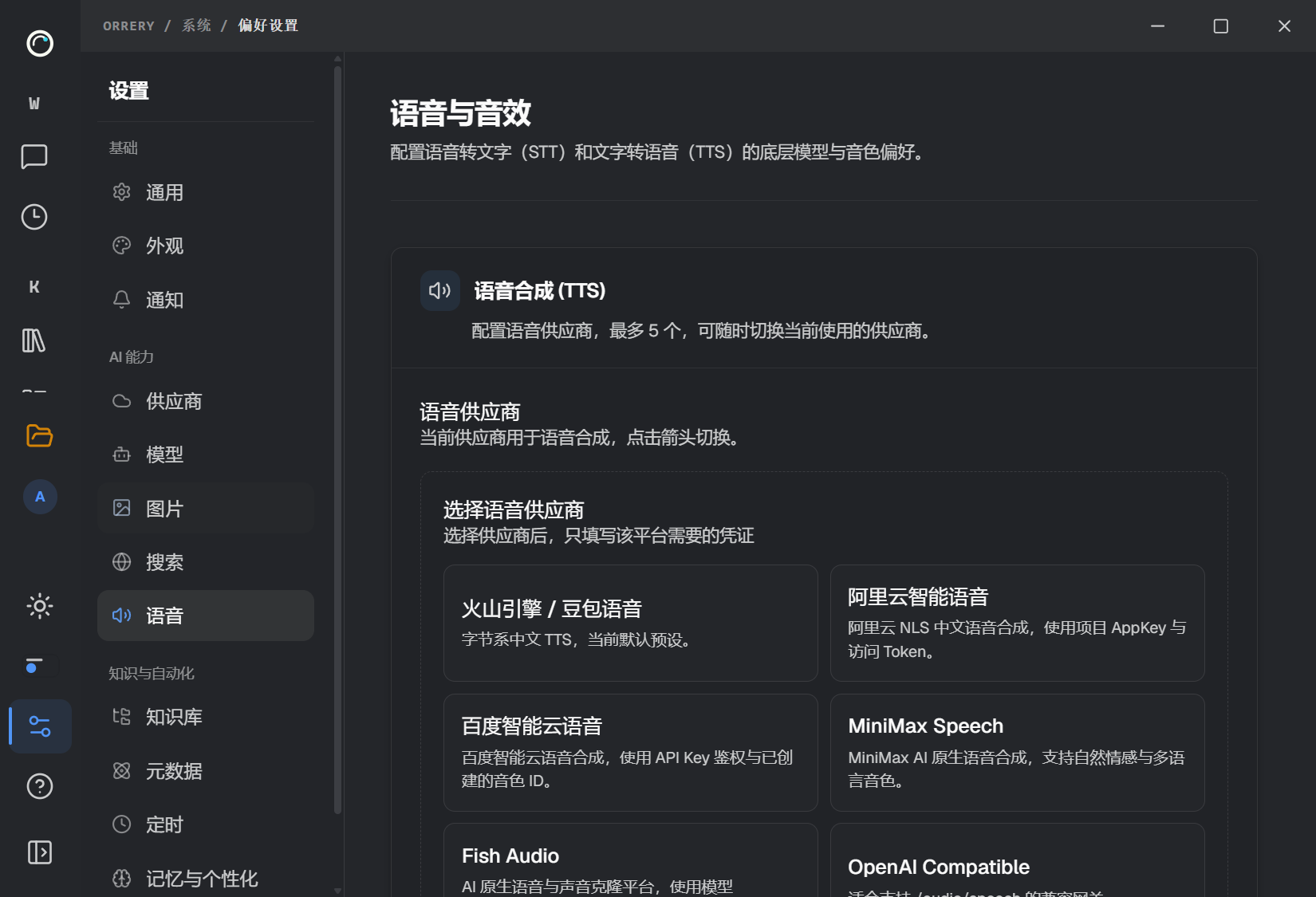Open the 知识库 settings page
The image size is (1316, 897).
click(x=206, y=717)
